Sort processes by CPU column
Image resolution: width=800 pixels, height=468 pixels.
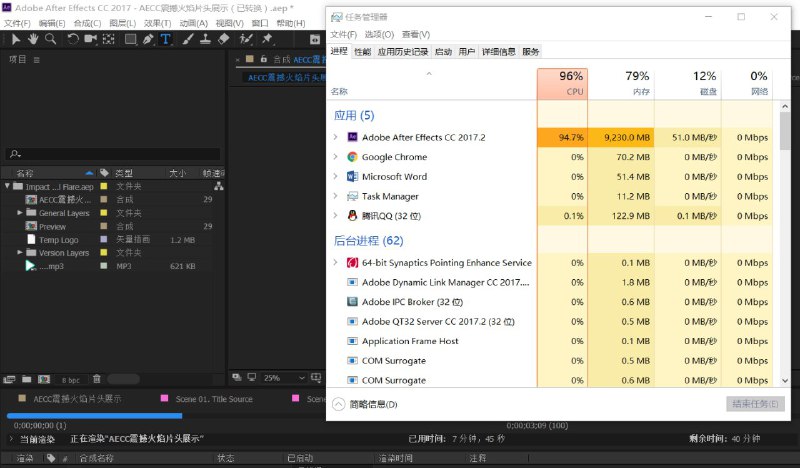pyautogui.click(x=562, y=84)
